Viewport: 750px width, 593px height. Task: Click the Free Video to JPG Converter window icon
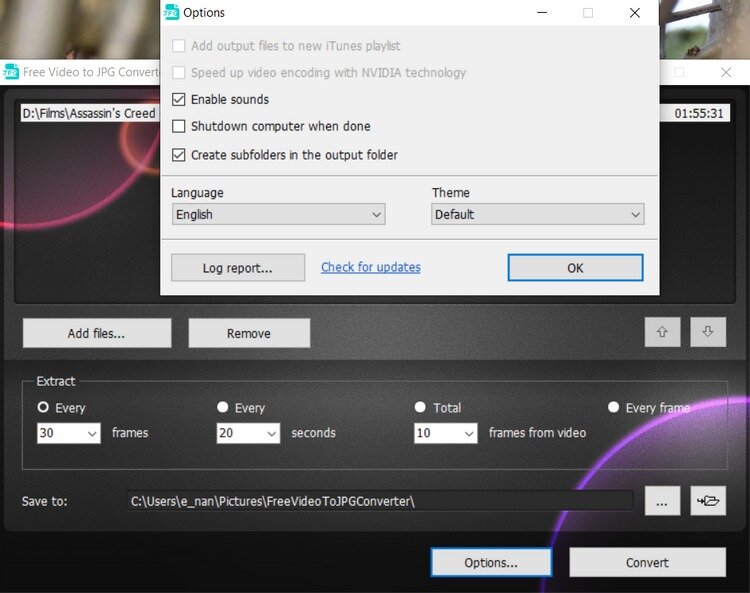pos(11,72)
